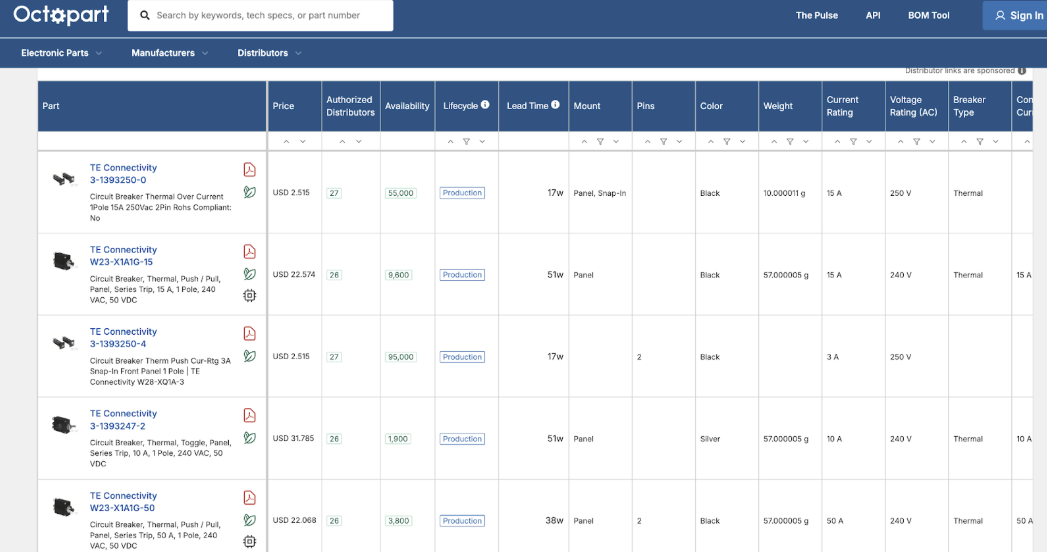Open Breaker Type column filter icon

[980, 142]
